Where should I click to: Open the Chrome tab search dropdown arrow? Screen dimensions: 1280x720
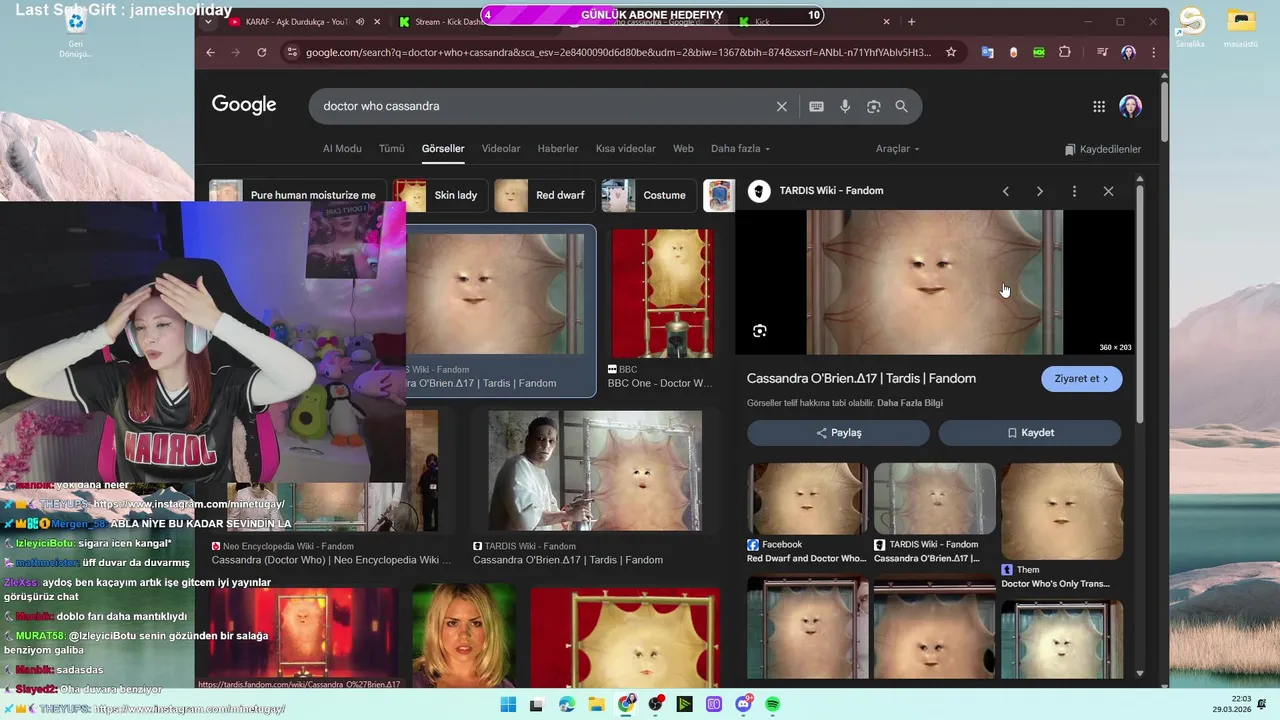pos(208,21)
